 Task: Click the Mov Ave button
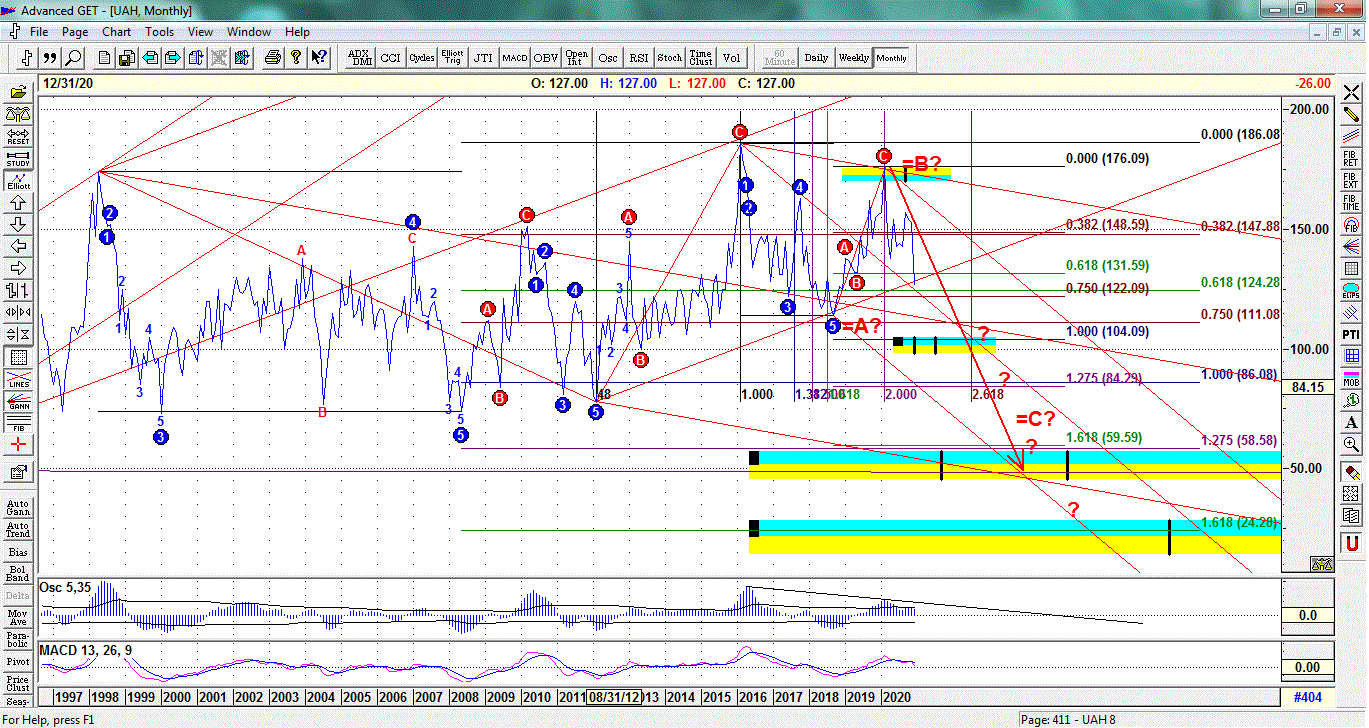pos(18,618)
